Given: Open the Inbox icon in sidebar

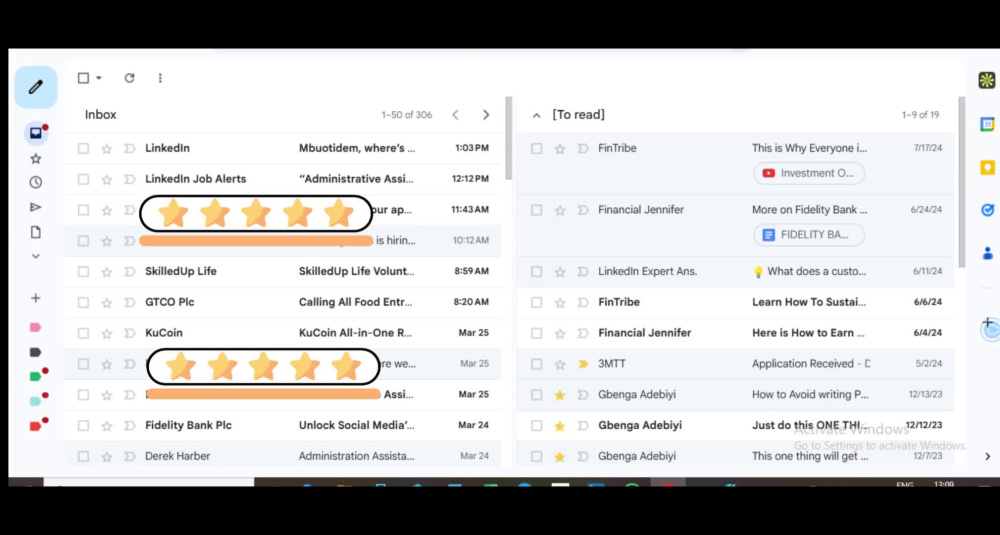Looking at the screenshot, I should click(36, 133).
